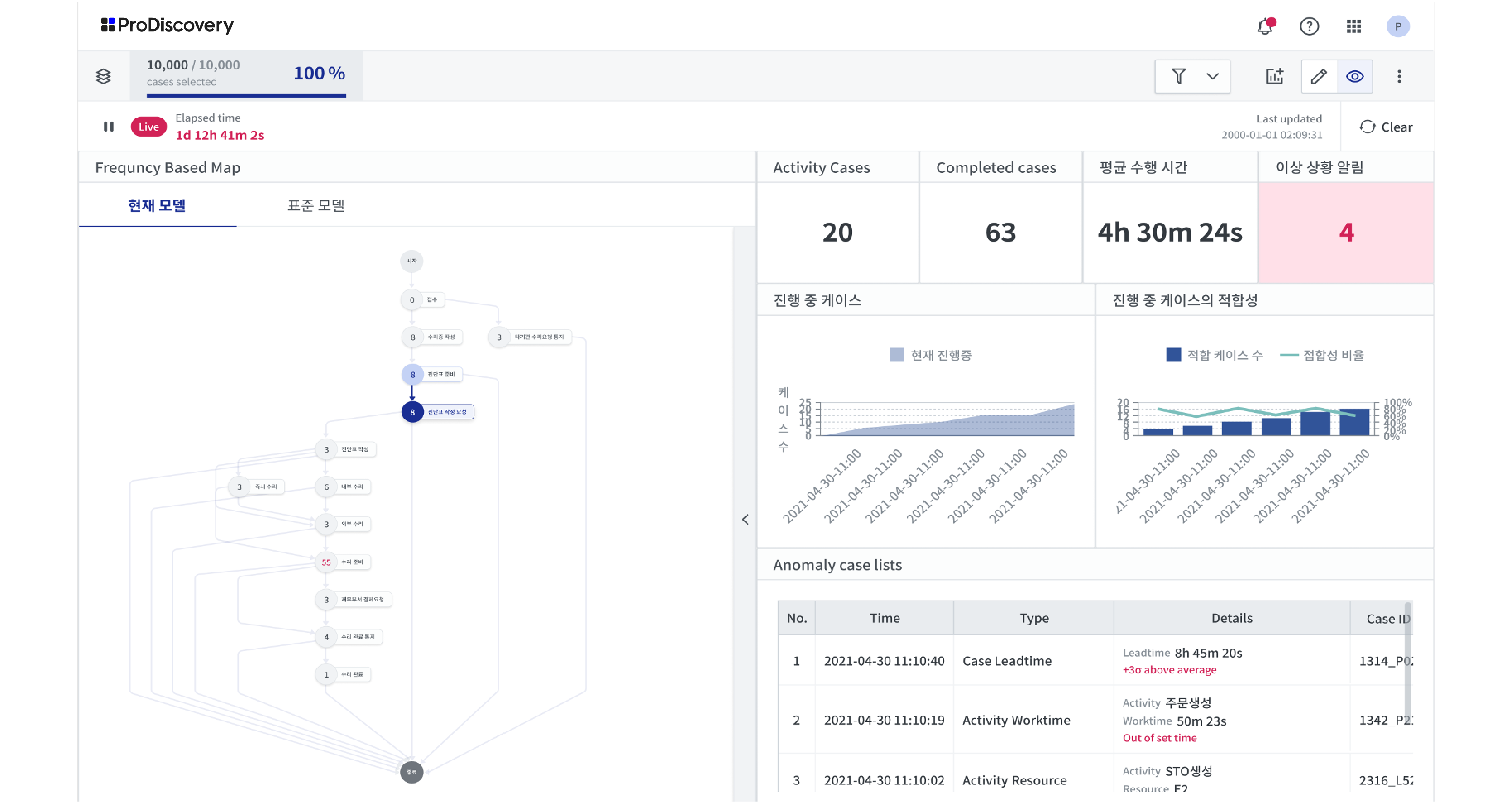Click the user profile avatar P

(1398, 27)
